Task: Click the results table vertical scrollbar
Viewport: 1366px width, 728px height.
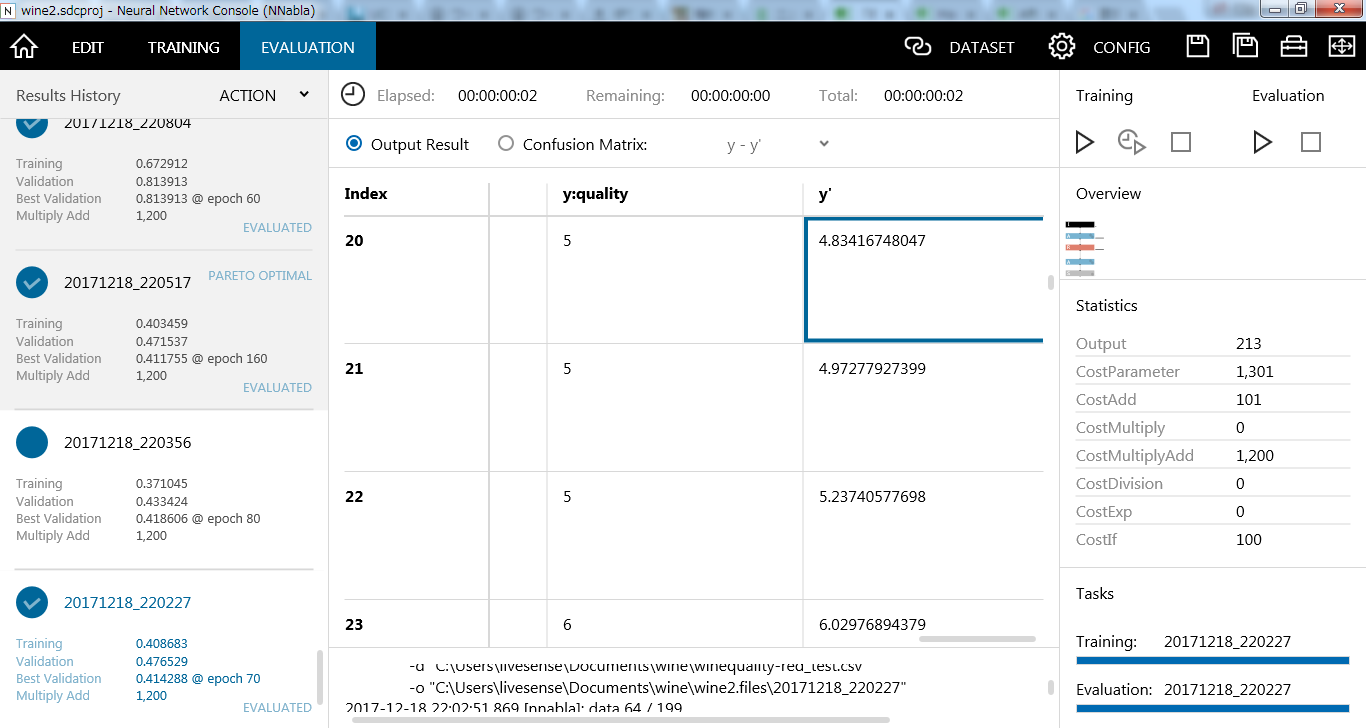Action: (1051, 282)
